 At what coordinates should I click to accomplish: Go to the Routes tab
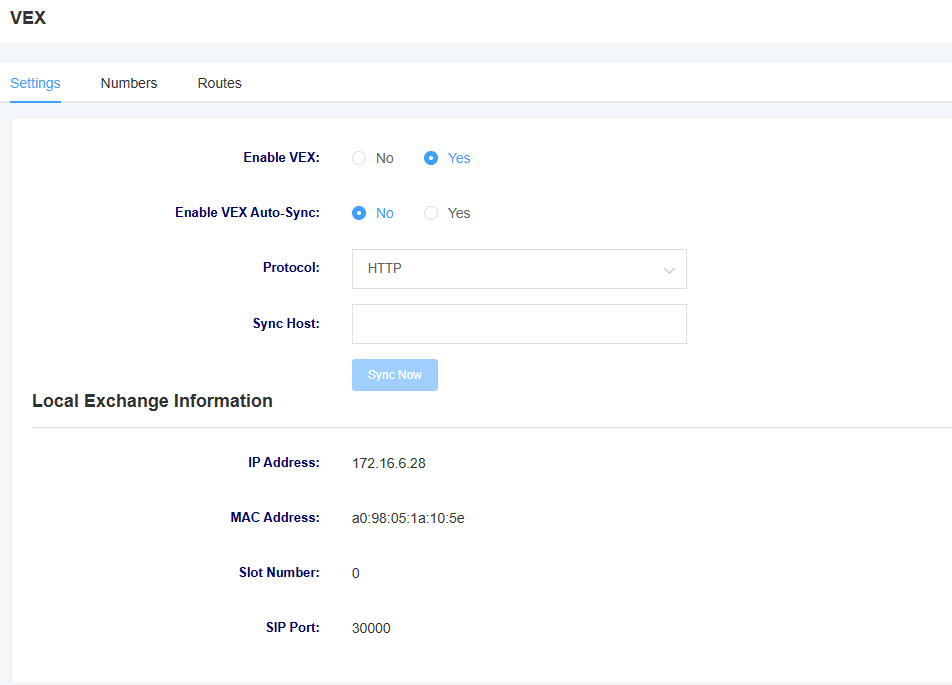219,83
